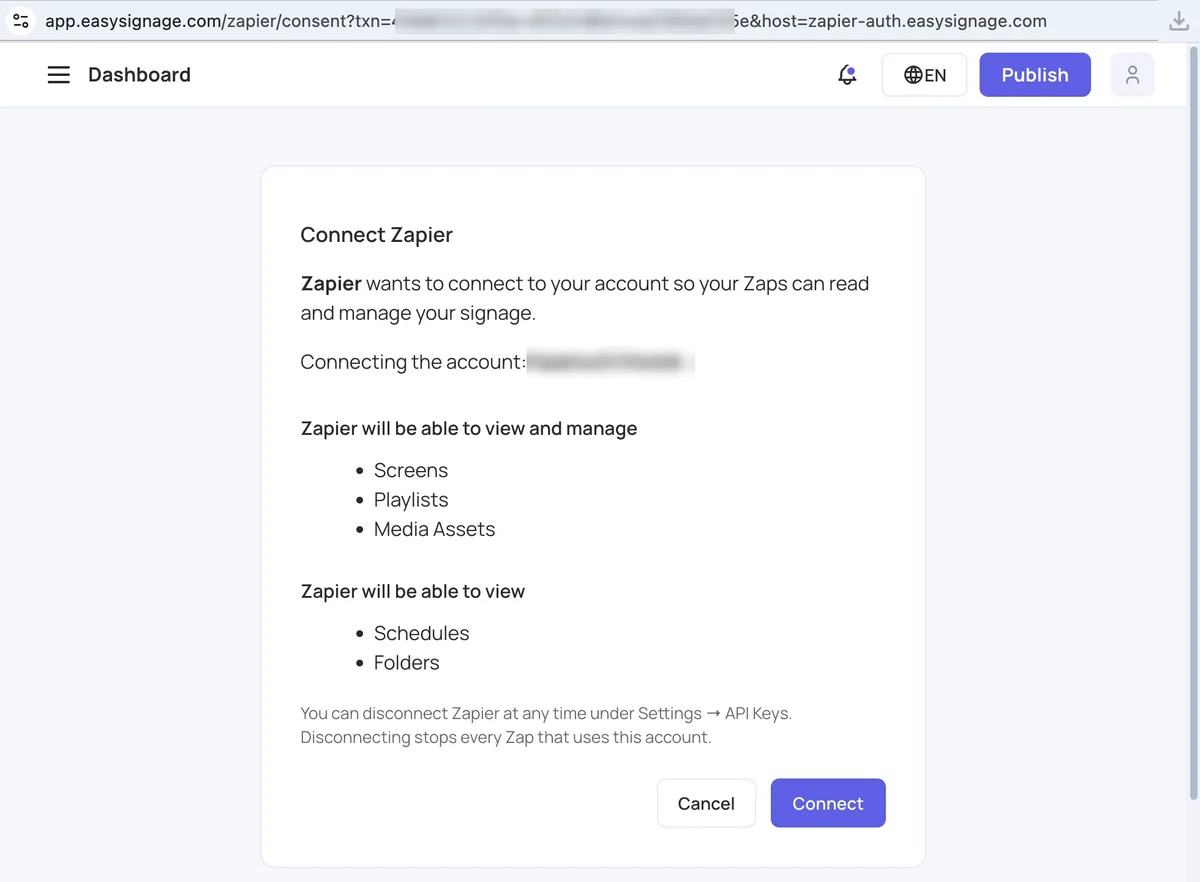Screen dimensions: 1200x882
Task: Click the 'Connecting the account:' label
Action: pos(413,362)
